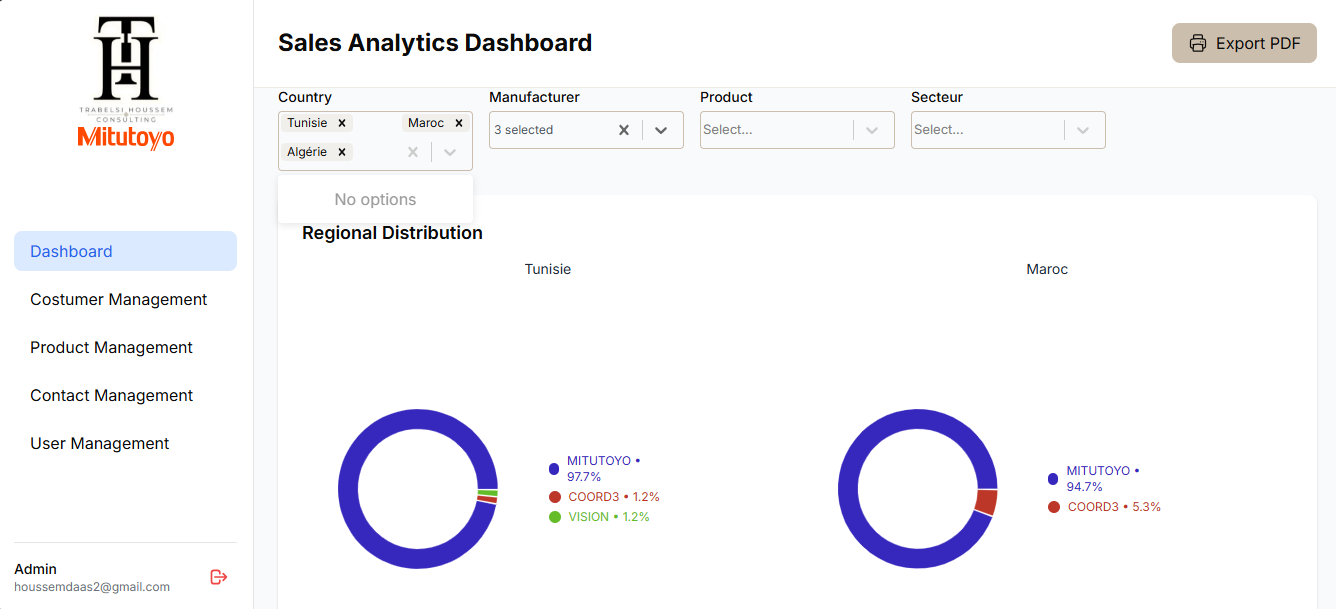This screenshot has height=609, width=1336.
Task: Open the Manufacturer dropdown arrow
Action: pyautogui.click(x=661, y=130)
